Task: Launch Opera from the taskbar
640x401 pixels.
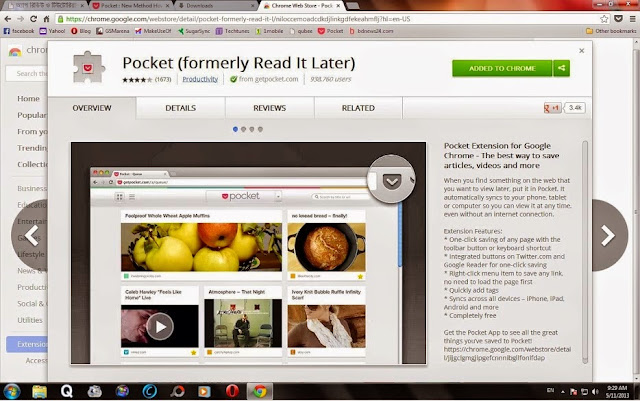Action: click(x=232, y=392)
